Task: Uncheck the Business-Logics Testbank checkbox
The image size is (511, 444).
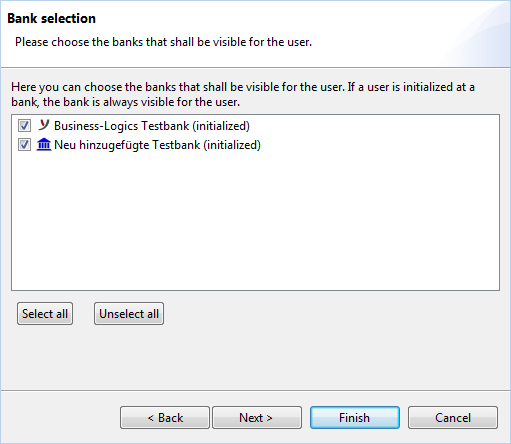Action: tap(24, 126)
